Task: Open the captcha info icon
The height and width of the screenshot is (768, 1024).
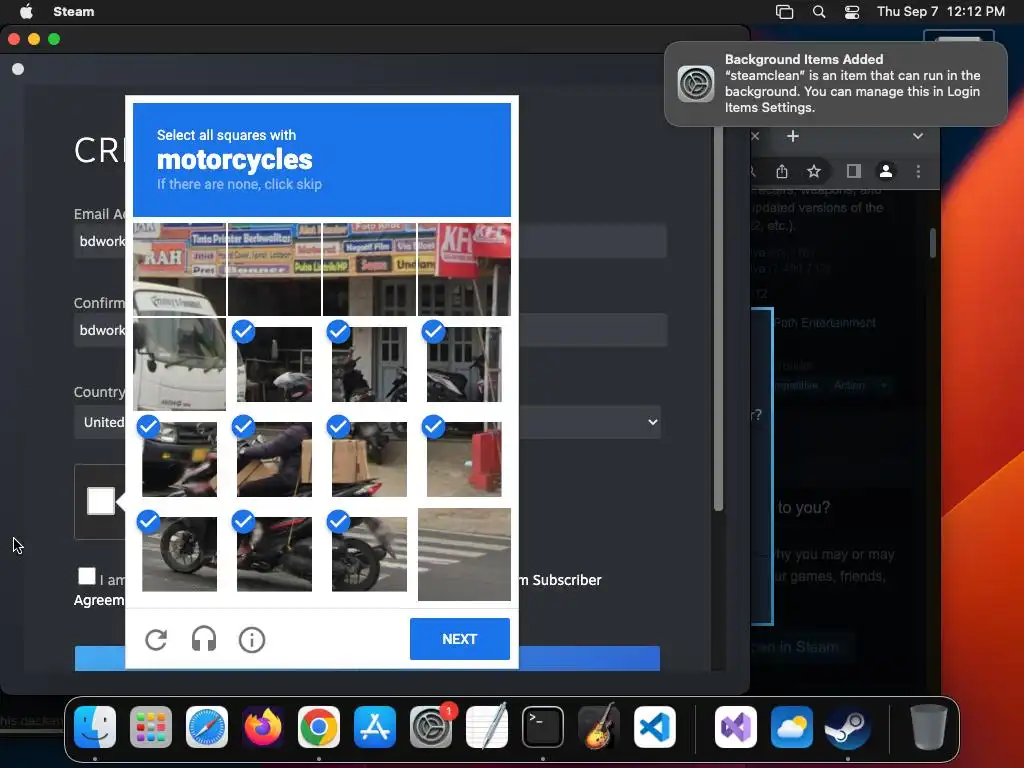Action: point(252,640)
